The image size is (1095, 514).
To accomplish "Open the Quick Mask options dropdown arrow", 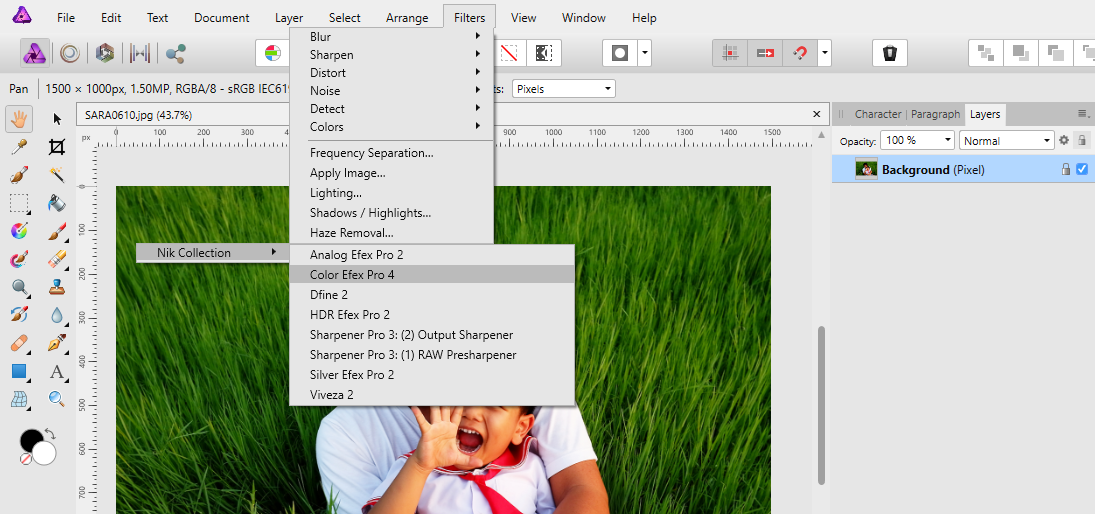I will click(645, 53).
